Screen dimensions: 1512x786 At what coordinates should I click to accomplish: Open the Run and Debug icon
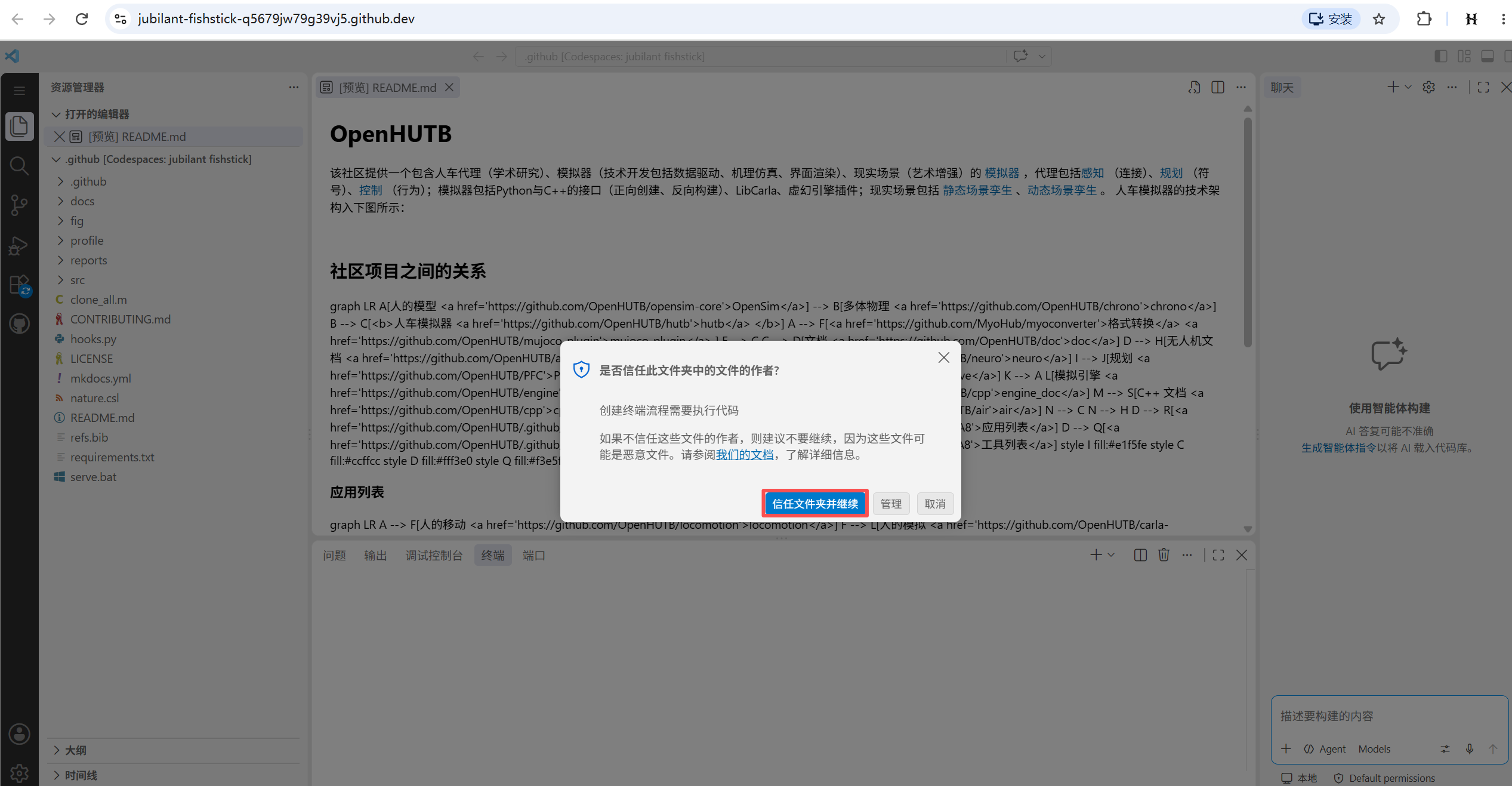pos(19,245)
